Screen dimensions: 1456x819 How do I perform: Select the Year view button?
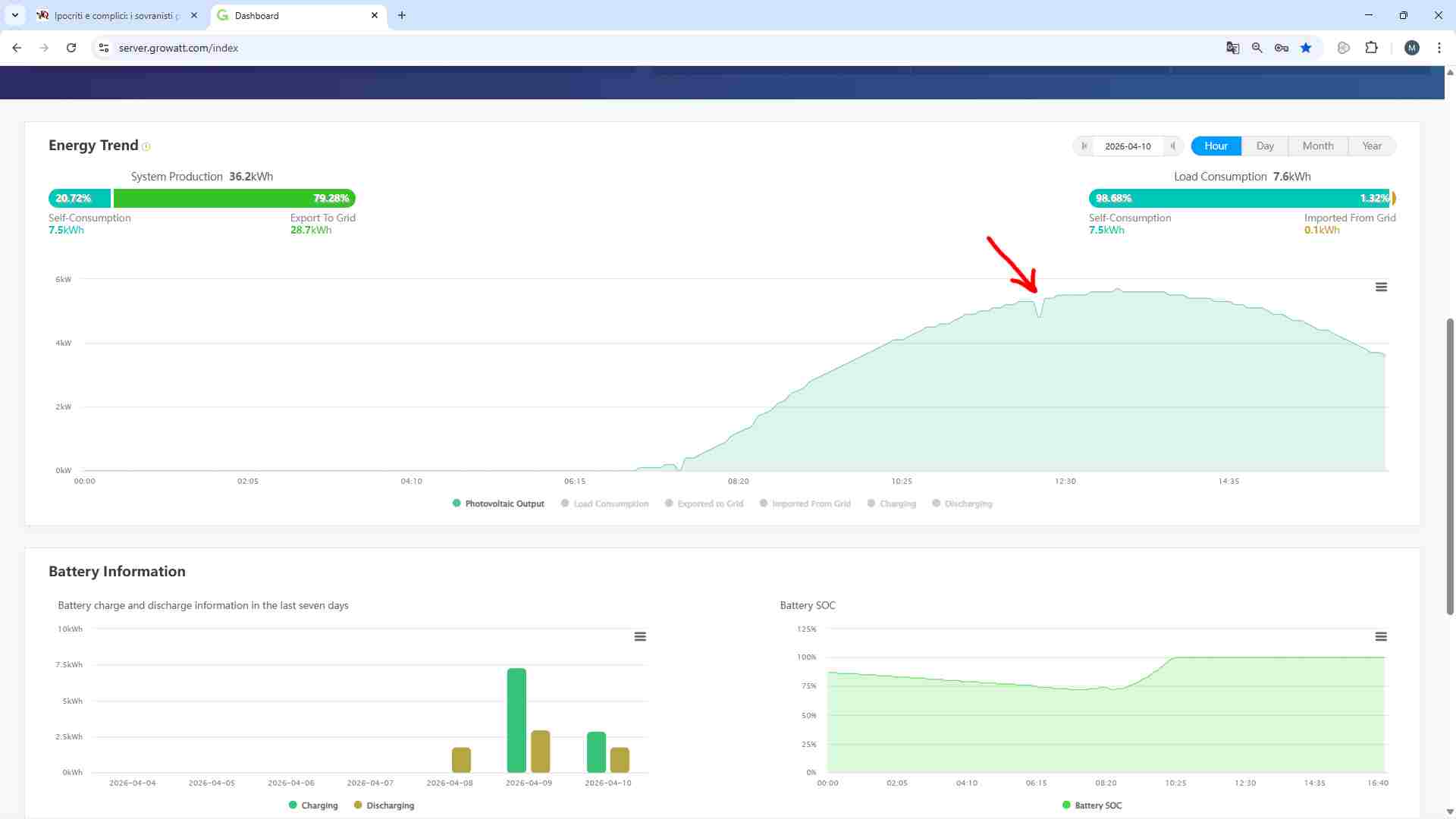(1371, 146)
